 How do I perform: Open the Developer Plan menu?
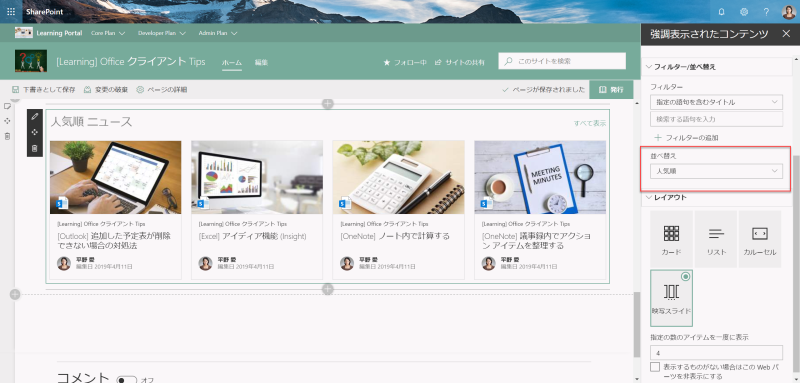(x=161, y=33)
